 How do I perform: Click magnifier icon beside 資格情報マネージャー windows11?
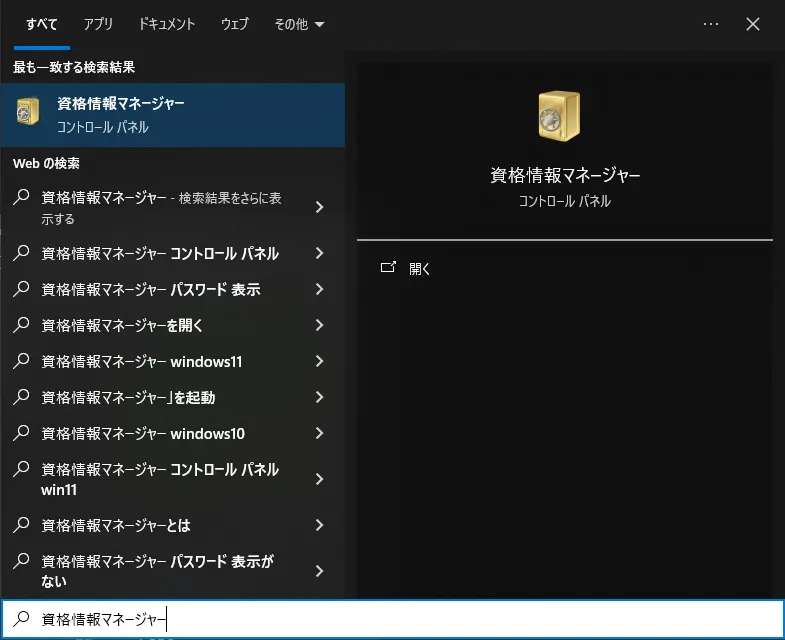click(x=21, y=361)
